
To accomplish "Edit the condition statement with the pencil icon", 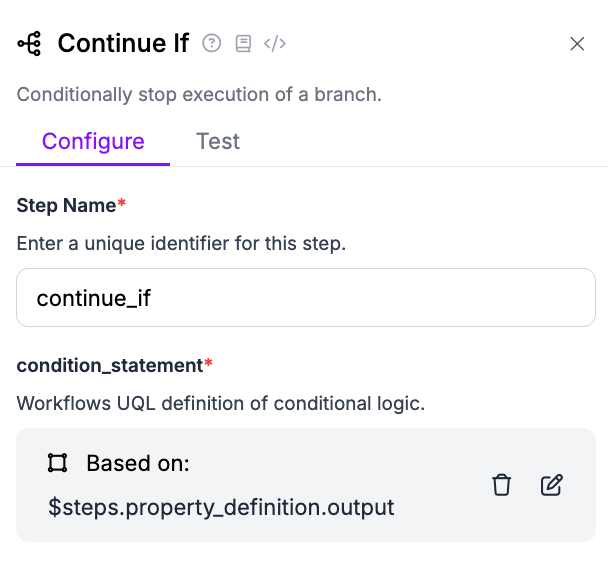I will [x=551, y=485].
